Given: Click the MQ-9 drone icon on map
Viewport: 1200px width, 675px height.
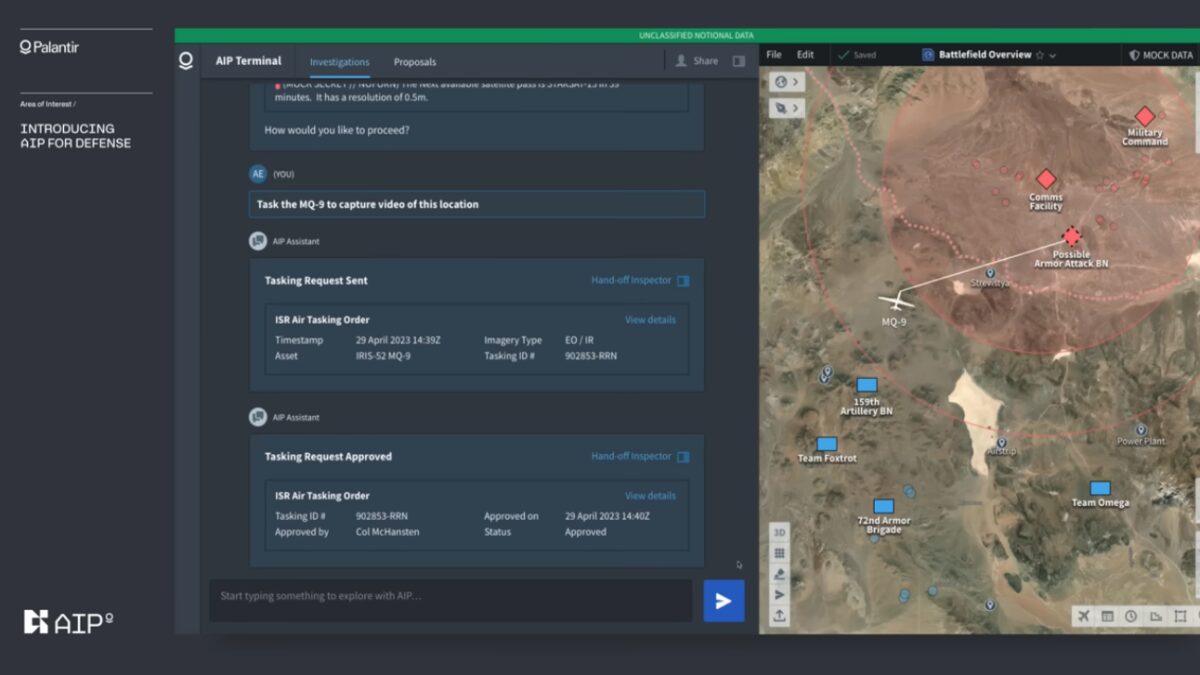Looking at the screenshot, I should tap(895, 301).
